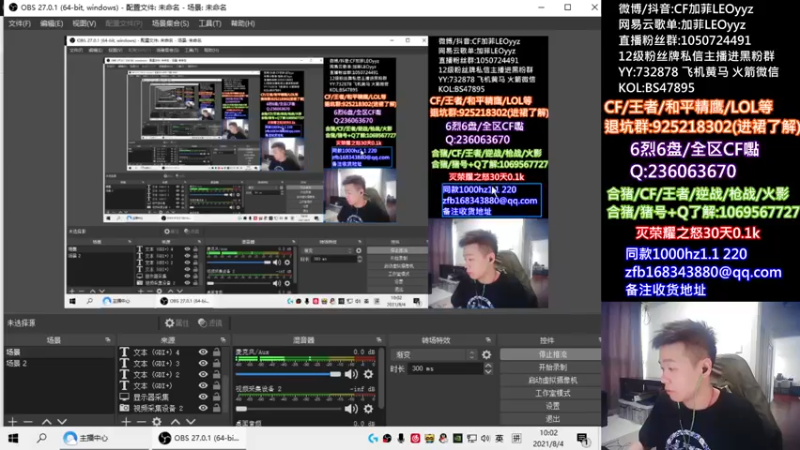This screenshot has height=450, width=800.
Task: Open source 属性 properties gear button
Action: tap(177, 322)
